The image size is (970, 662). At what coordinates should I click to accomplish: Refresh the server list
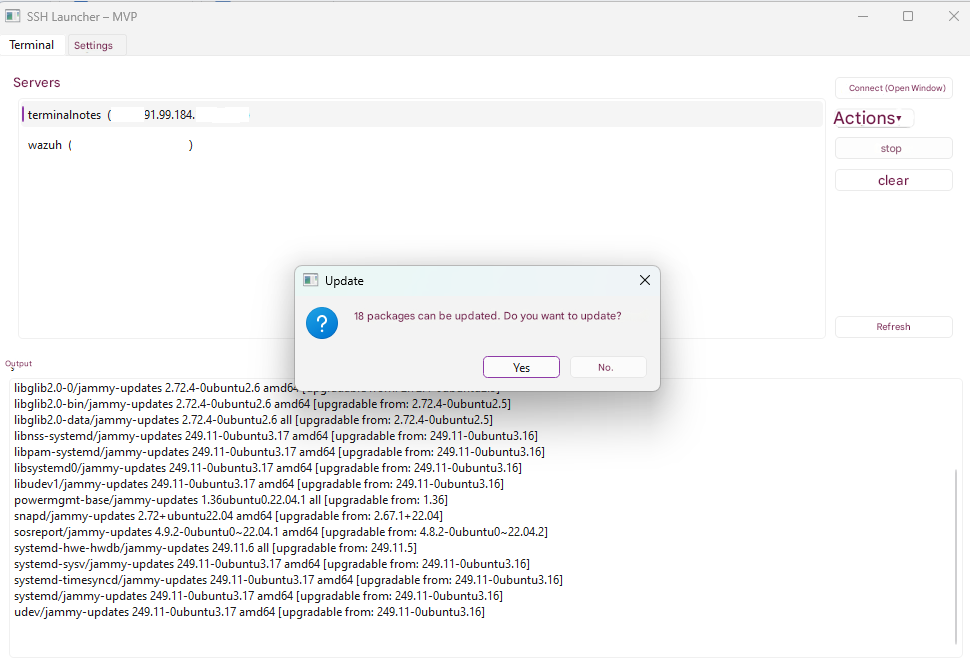click(893, 326)
